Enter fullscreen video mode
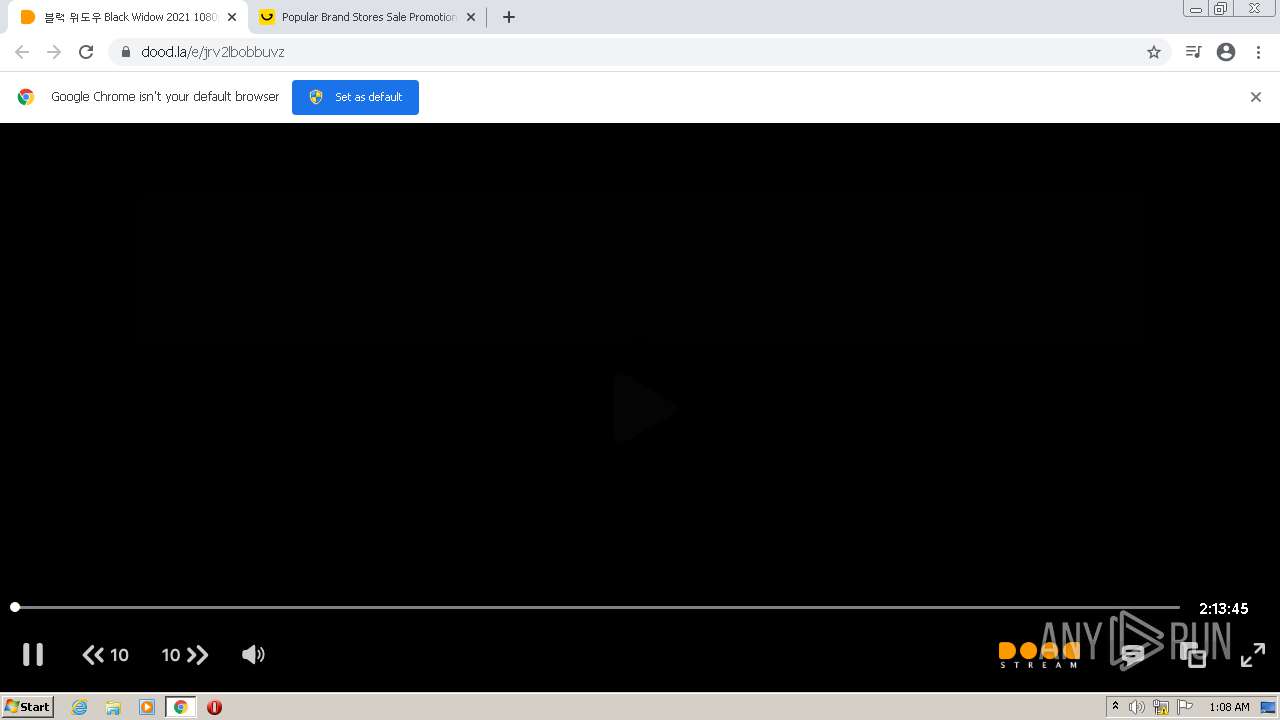Screen dimensions: 1280x720 (1253, 655)
